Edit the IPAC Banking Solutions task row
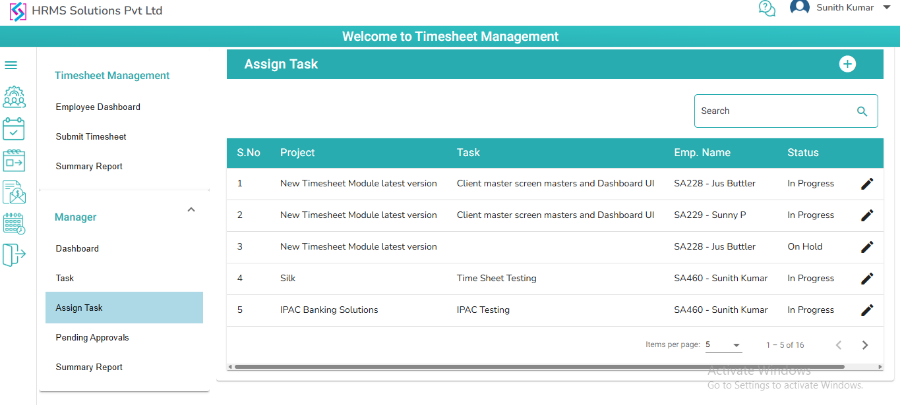Viewport: 900px width, 405px height. (x=867, y=310)
